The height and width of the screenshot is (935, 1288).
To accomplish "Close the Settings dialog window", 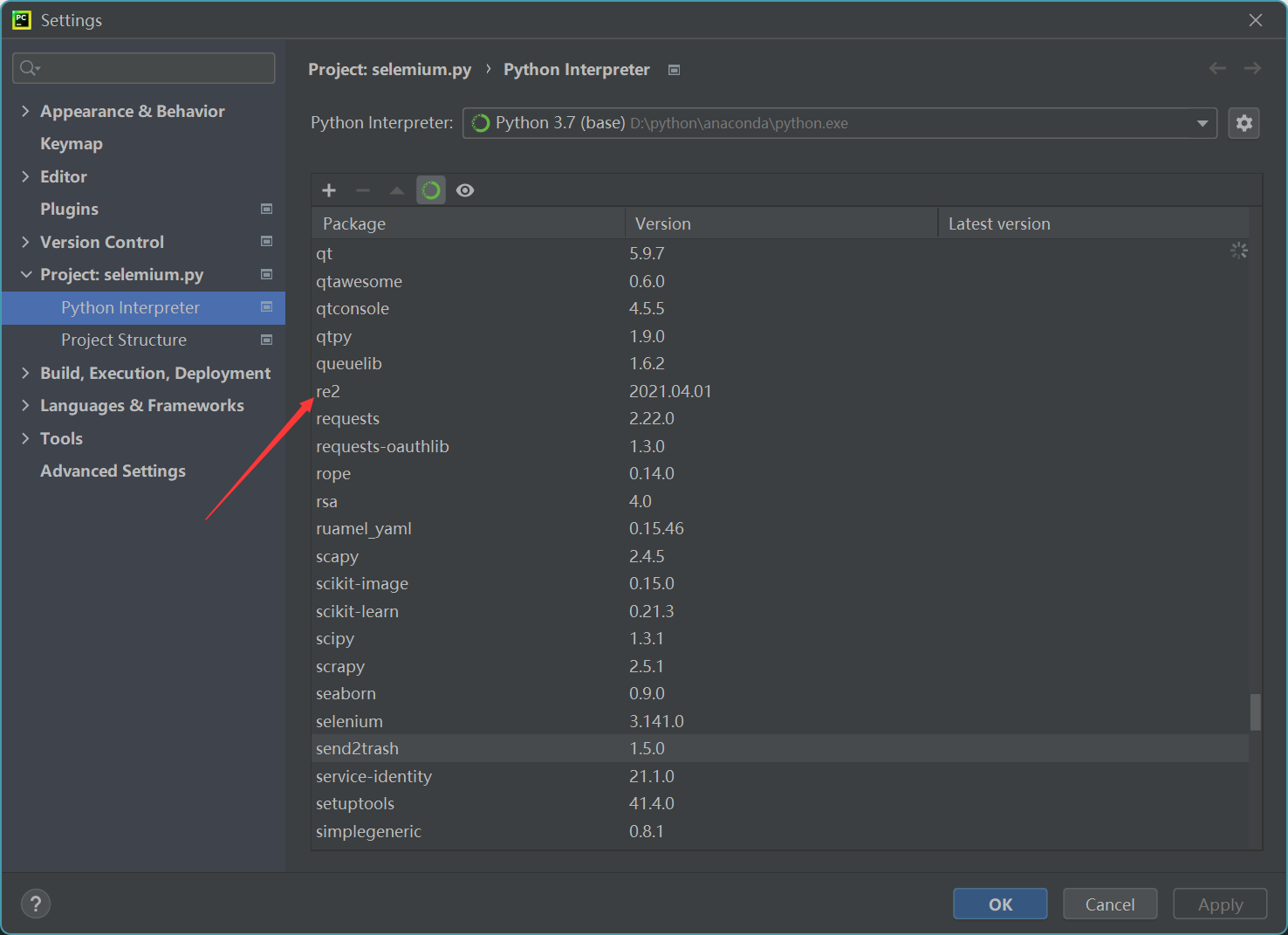I will pos(1256,20).
